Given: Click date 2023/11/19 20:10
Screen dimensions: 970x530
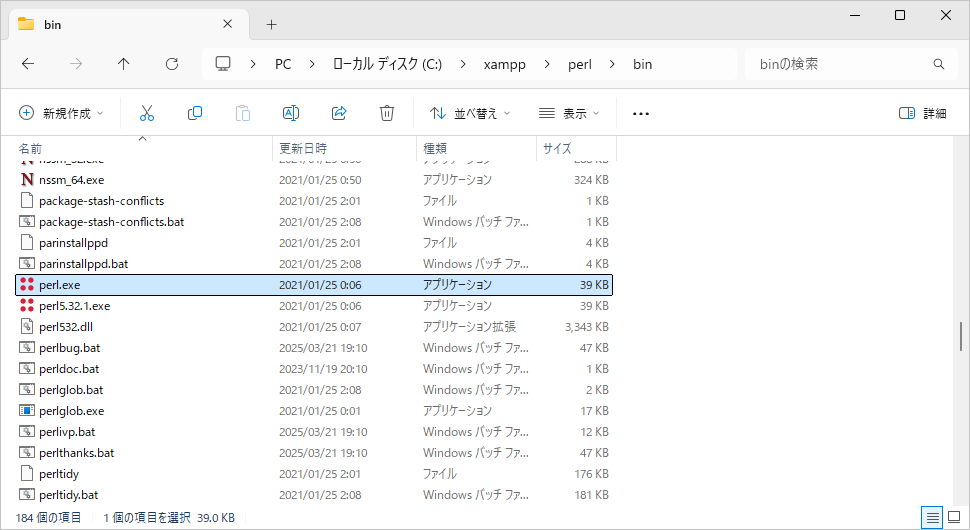Looking at the screenshot, I should click(x=323, y=369).
